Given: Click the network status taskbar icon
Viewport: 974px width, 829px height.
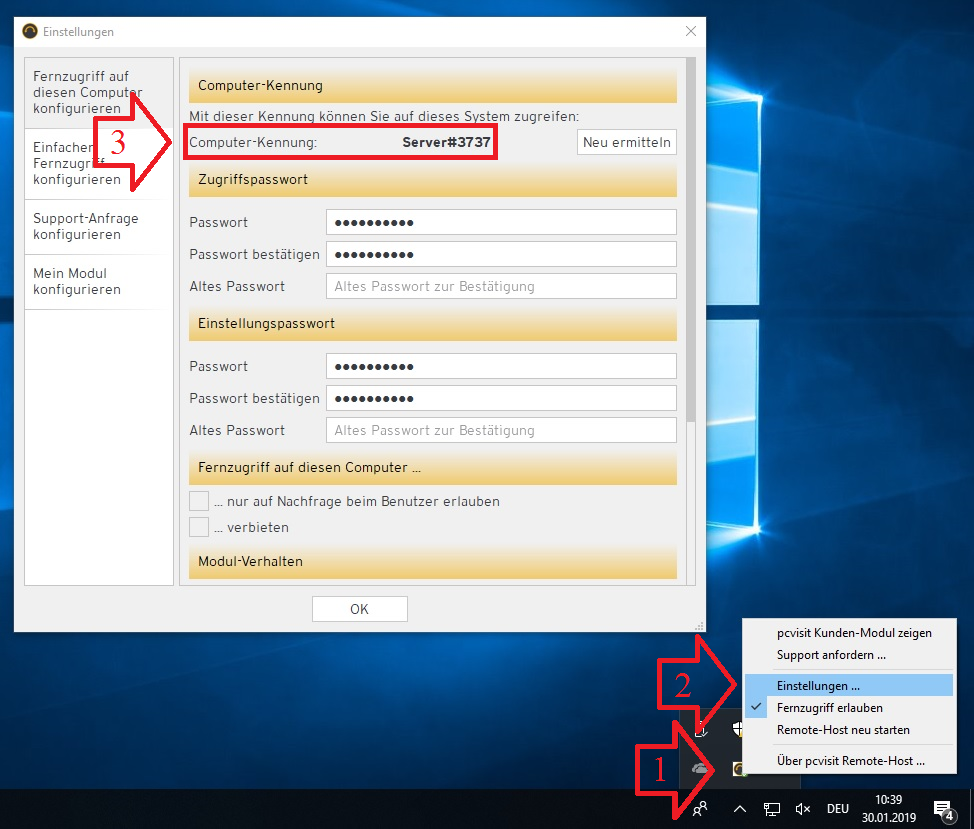Looking at the screenshot, I should [772, 809].
